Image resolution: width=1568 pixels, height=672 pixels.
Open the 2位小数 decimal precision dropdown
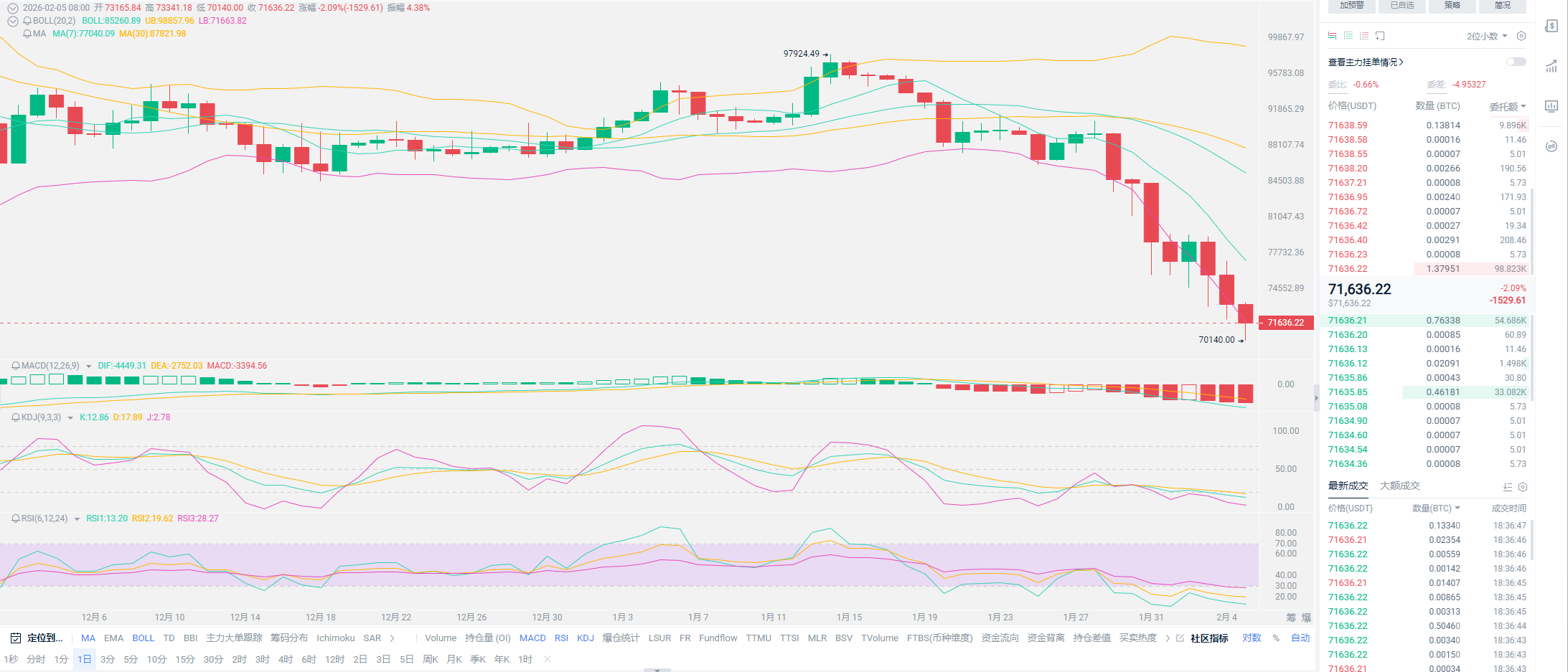point(1486,36)
